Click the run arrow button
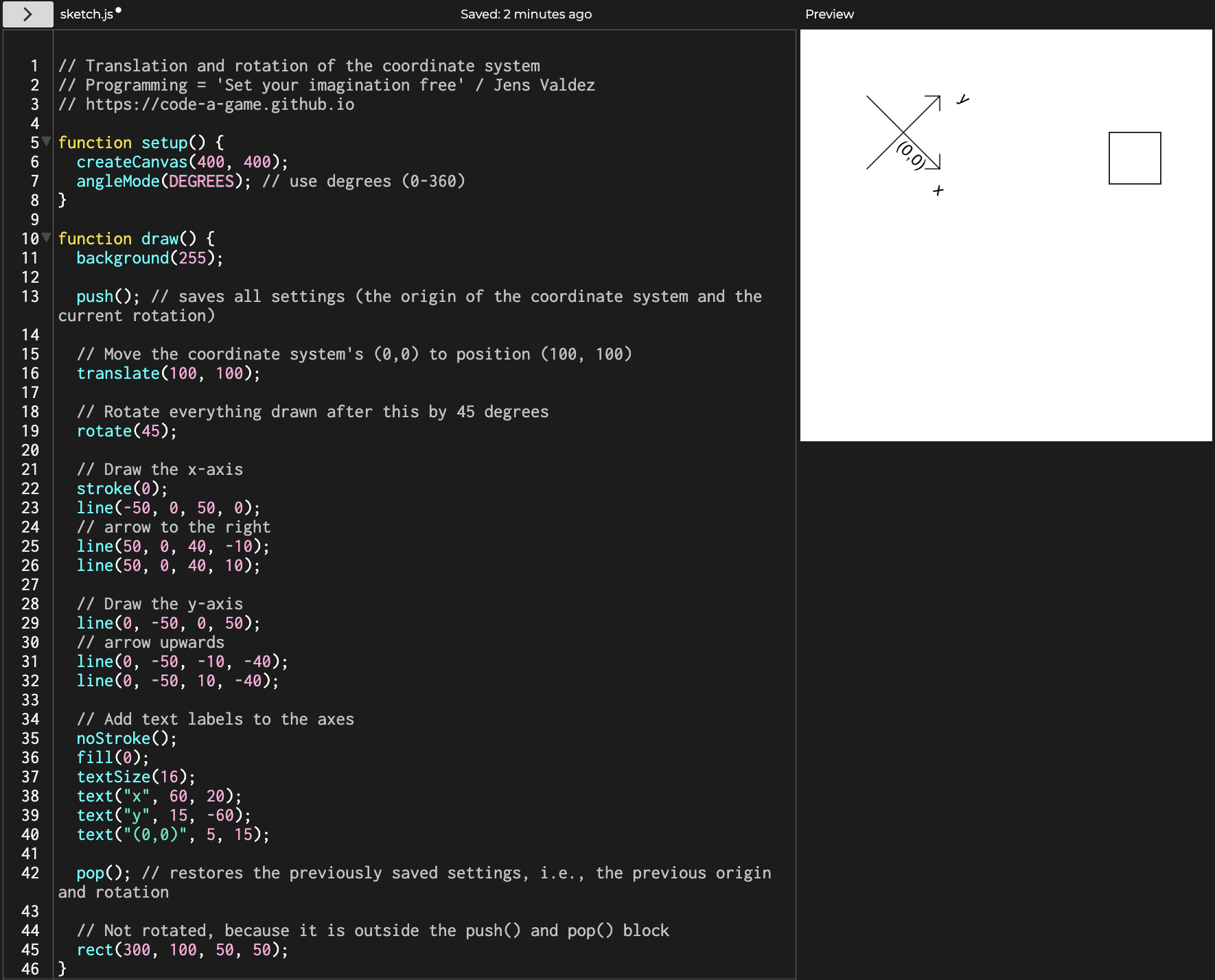 coord(27,14)
